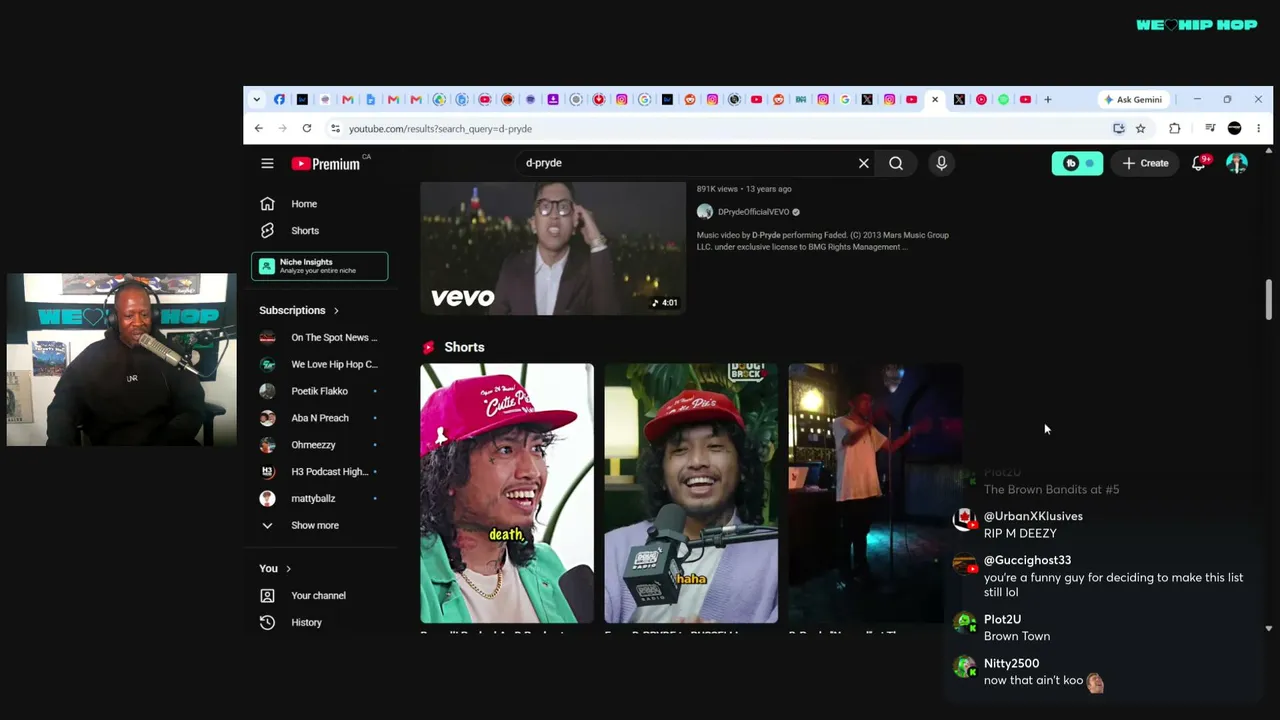Open the Chrome profile avatar
The width and height of the screenshot is (1280, 720).
[1234, 128]
